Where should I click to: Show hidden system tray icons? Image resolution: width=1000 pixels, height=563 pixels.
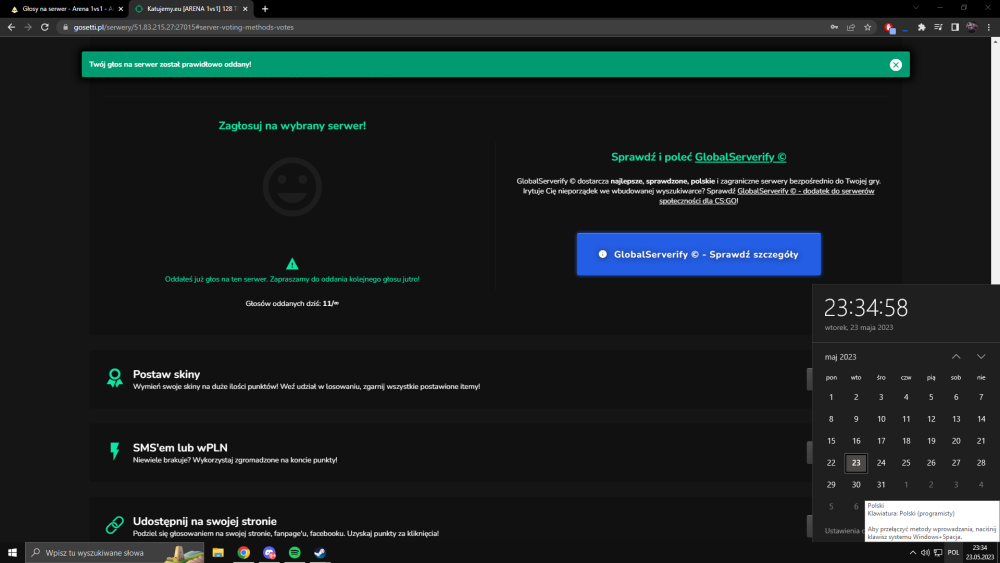pyautogui.click(x=913, y=552)
